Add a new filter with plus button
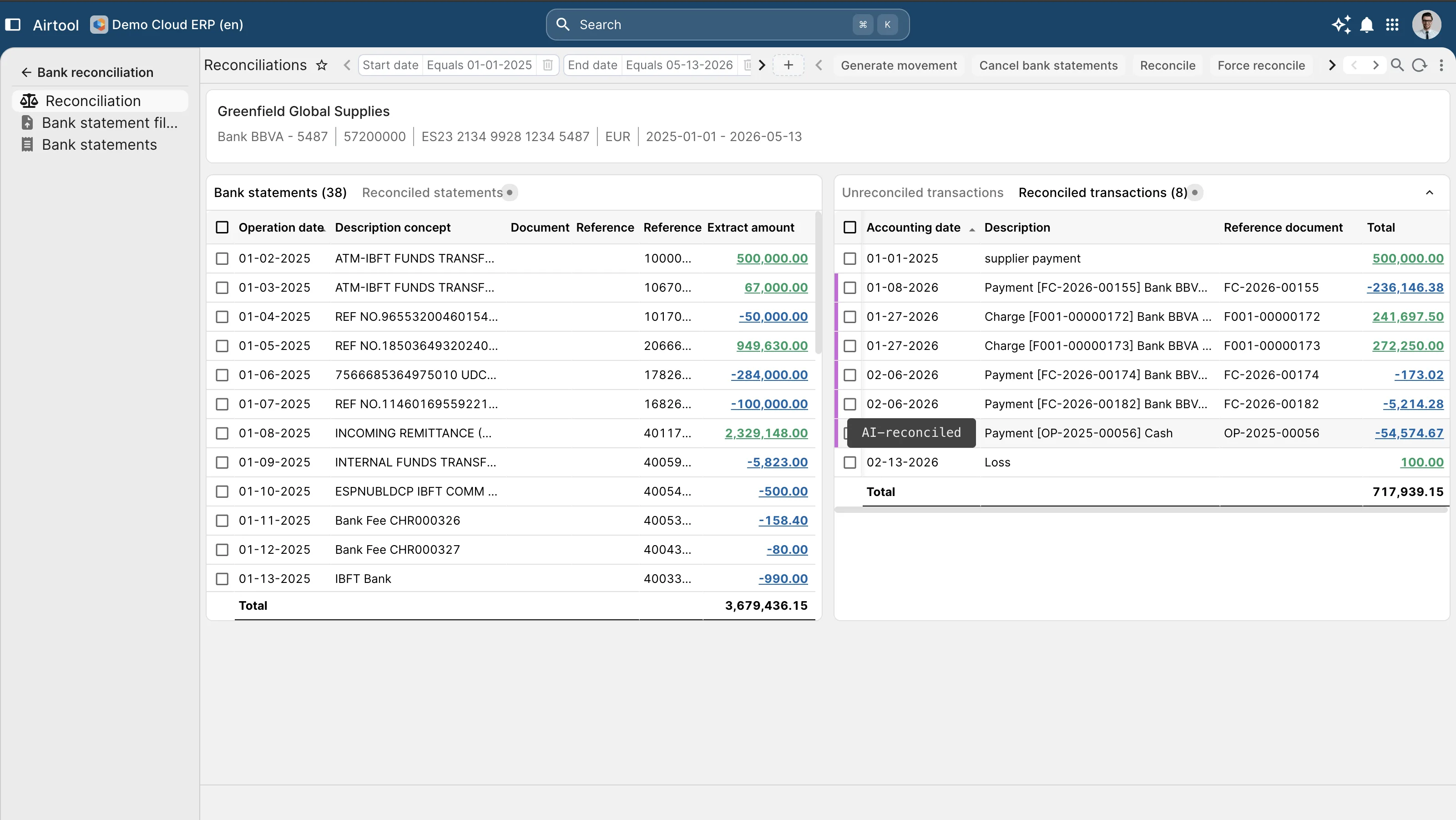1456x820 pixels. tap(789, 65)
